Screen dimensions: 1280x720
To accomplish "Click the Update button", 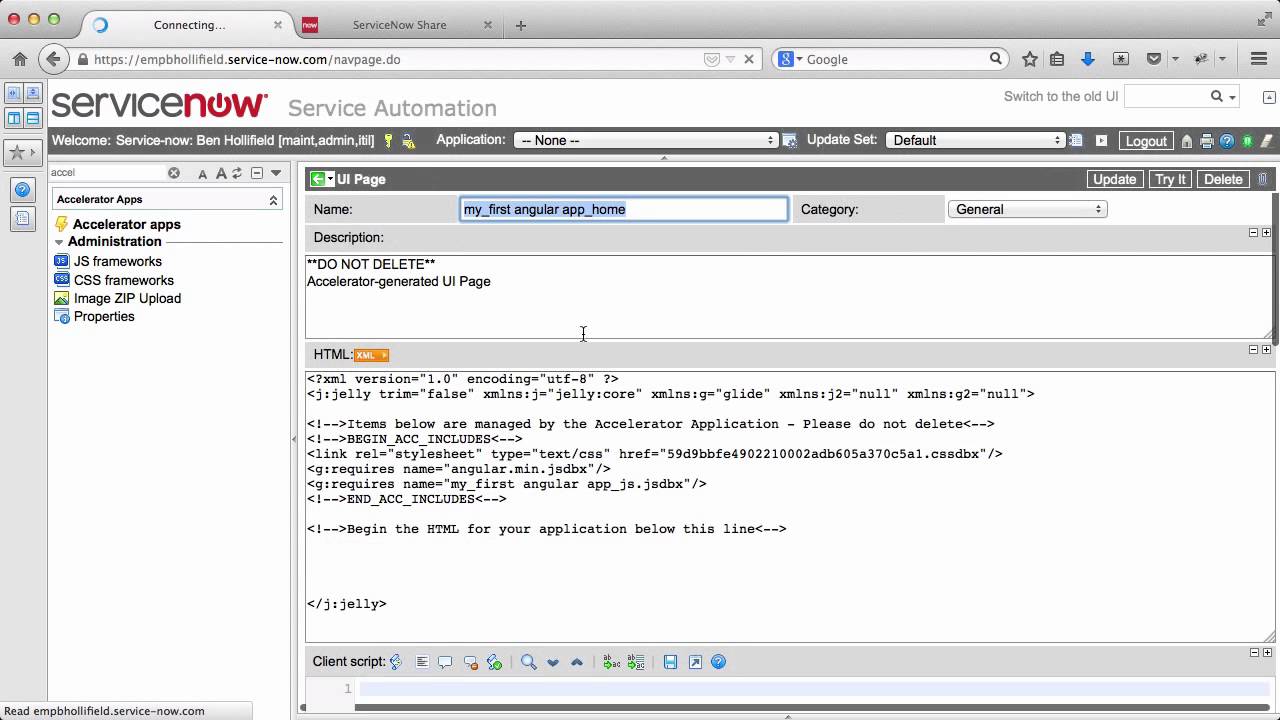I will pos(1114,179).
